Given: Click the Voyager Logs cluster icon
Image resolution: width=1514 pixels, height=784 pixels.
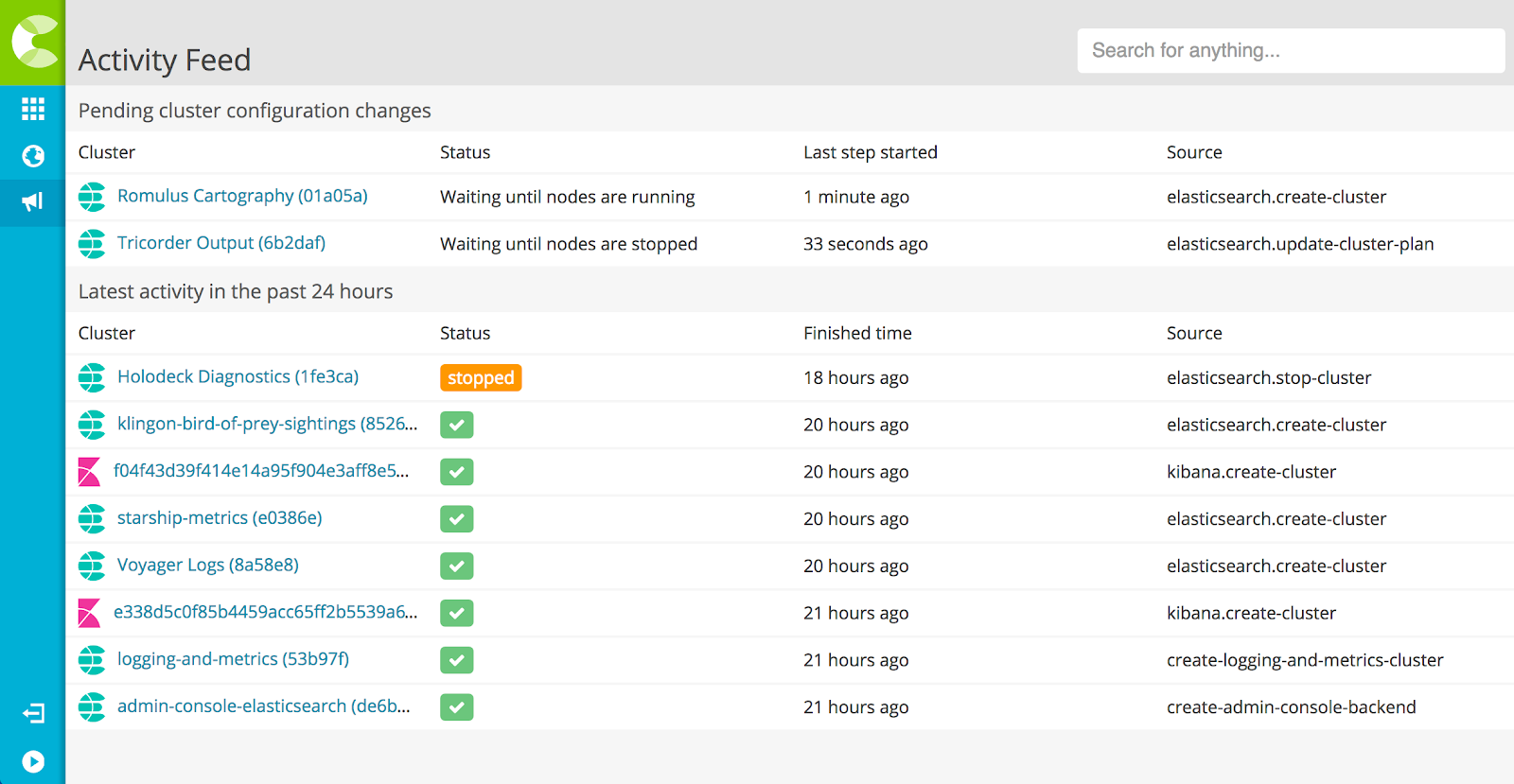Looking at the screenshot, I should pyautogui.click(x=92, y=566).
